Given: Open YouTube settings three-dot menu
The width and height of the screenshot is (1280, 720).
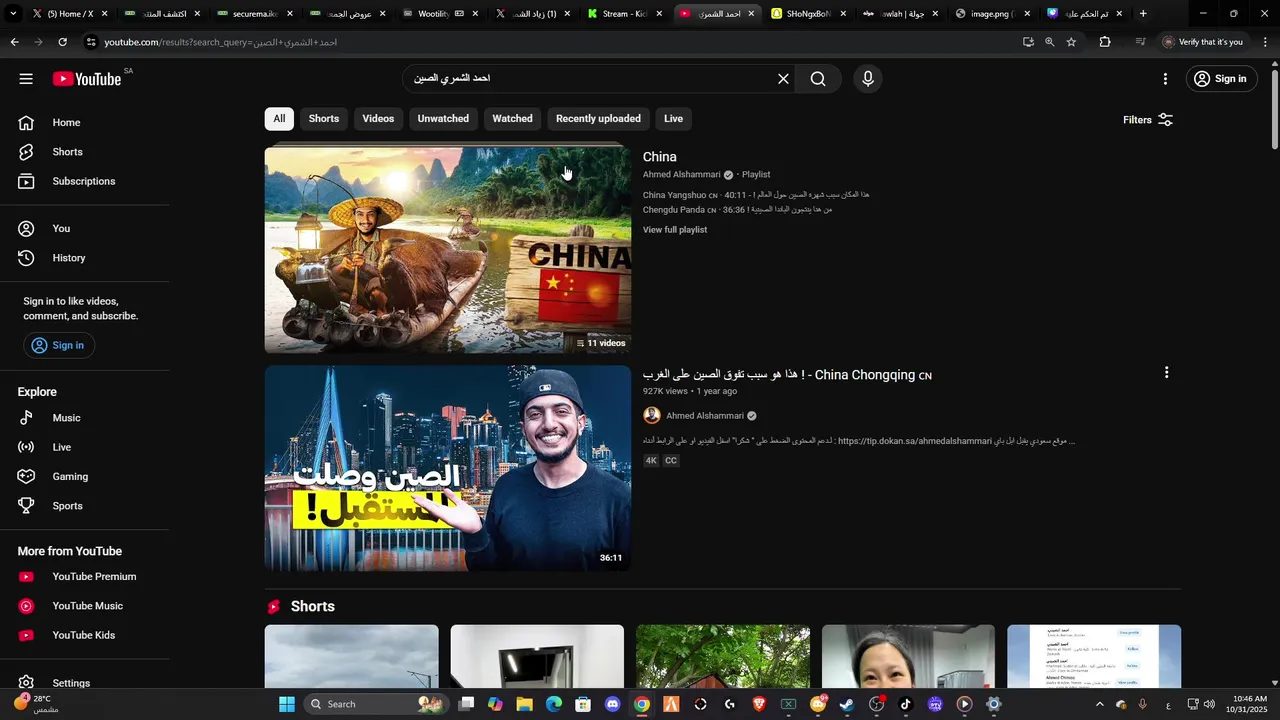Looking at the screenshot, I should [1165, 79].
